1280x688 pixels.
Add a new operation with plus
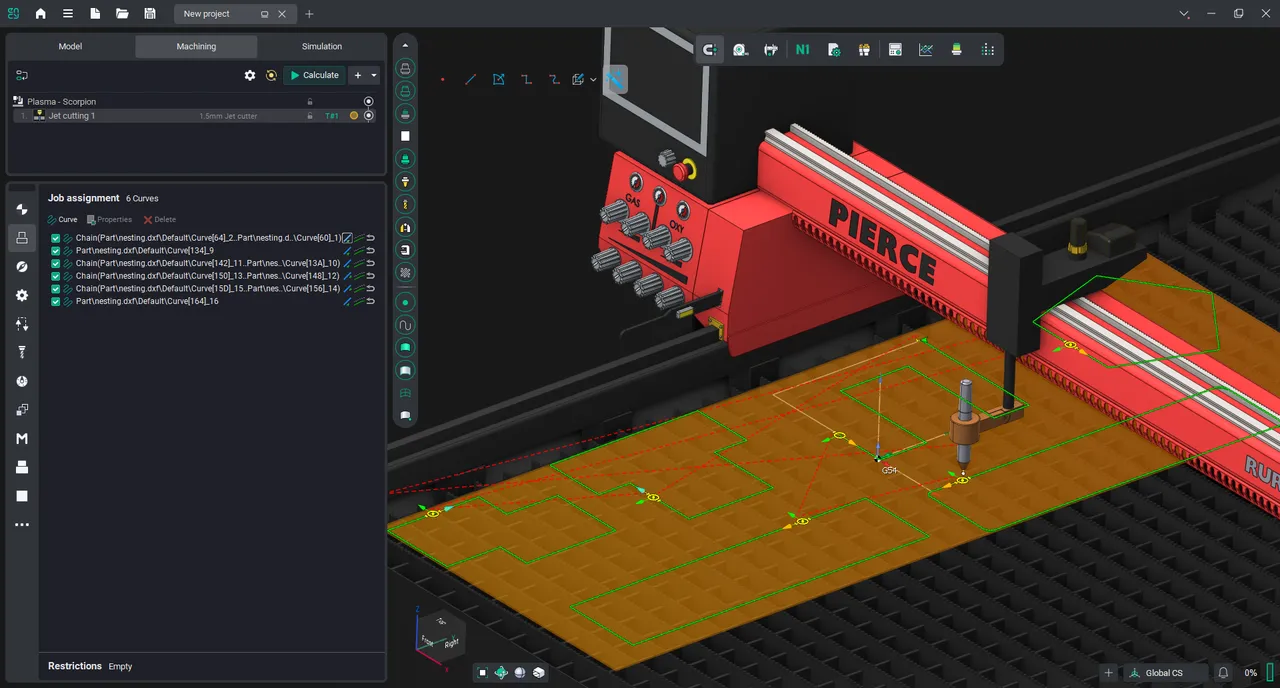tap(358, 75)
